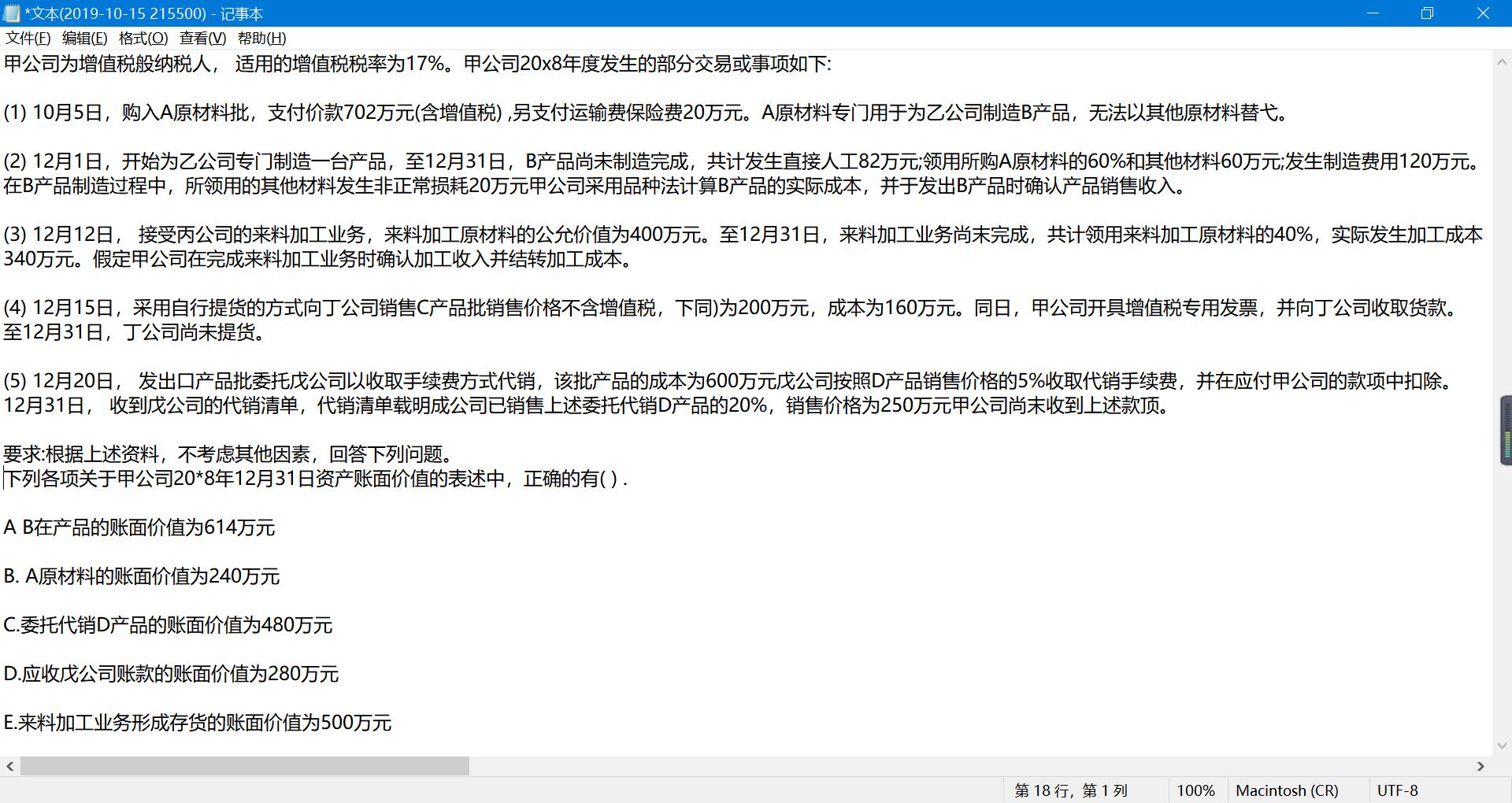Minimize the Notepad window
This screenshot has width=1512, height=803.
(x=1373, y=13)
